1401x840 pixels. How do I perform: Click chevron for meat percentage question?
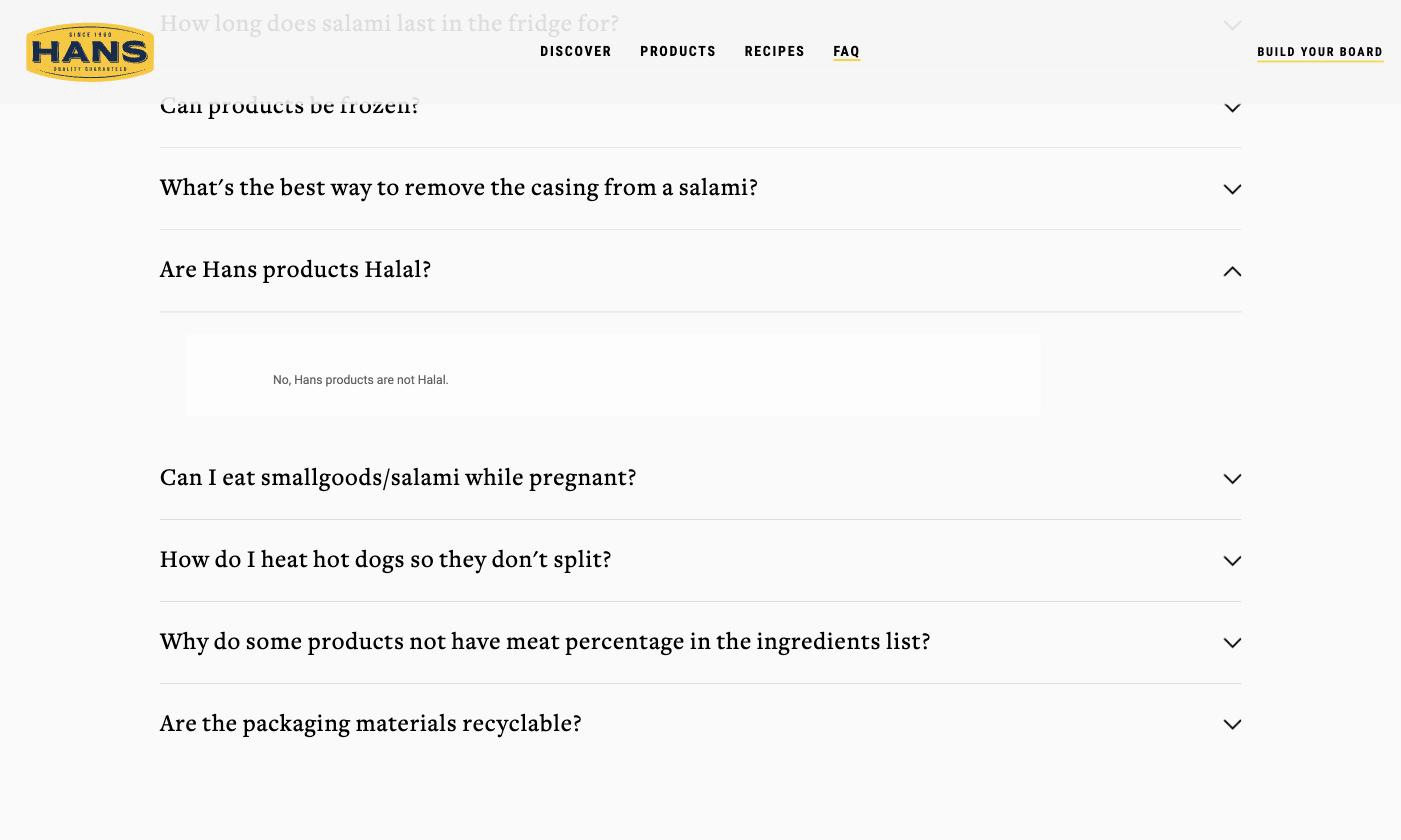point(1232,643)
